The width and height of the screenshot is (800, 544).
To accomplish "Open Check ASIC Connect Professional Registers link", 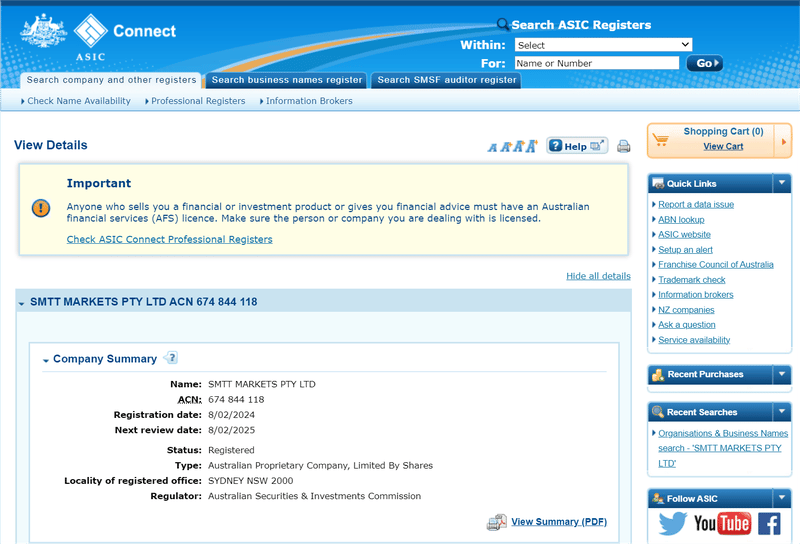I will [x=169, y=239].
